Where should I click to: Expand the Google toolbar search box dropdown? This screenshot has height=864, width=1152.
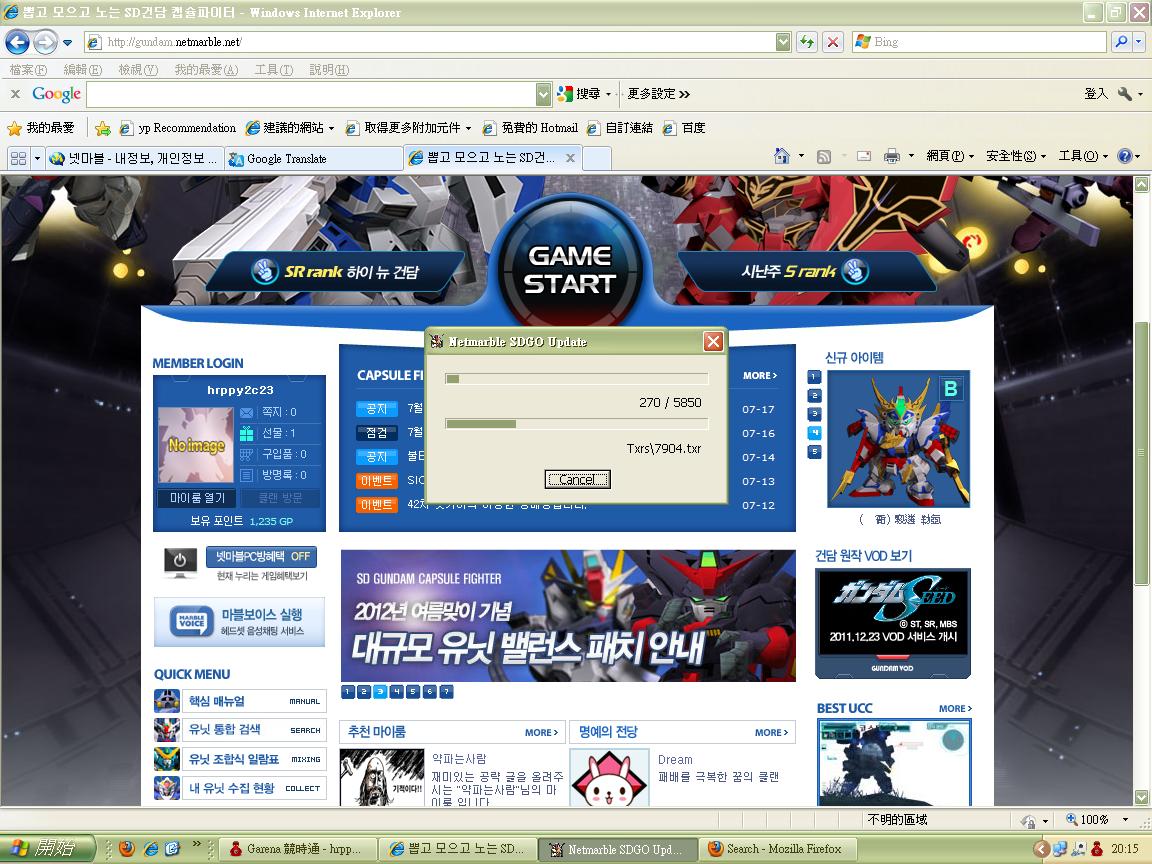544,94
